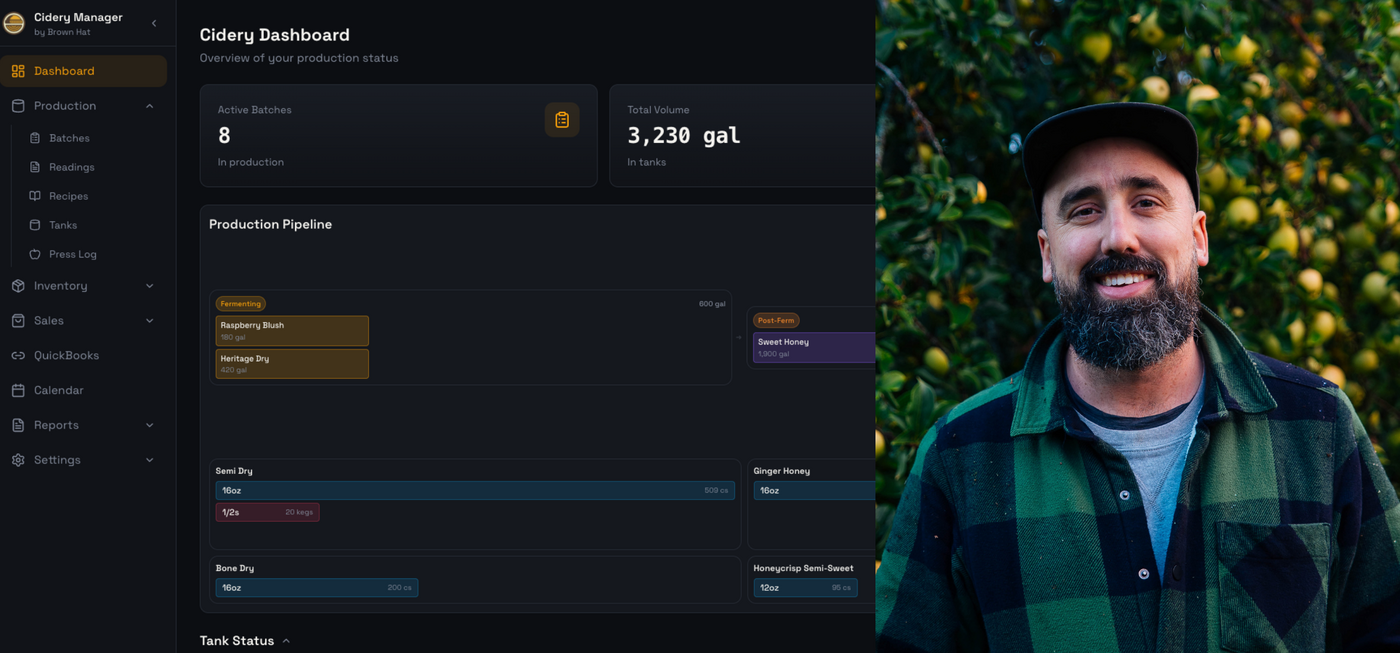Image resolution: width=1400 pixels, height=653 pixels.
Task: Click the Press Log icon
Action: coord(35,254)
